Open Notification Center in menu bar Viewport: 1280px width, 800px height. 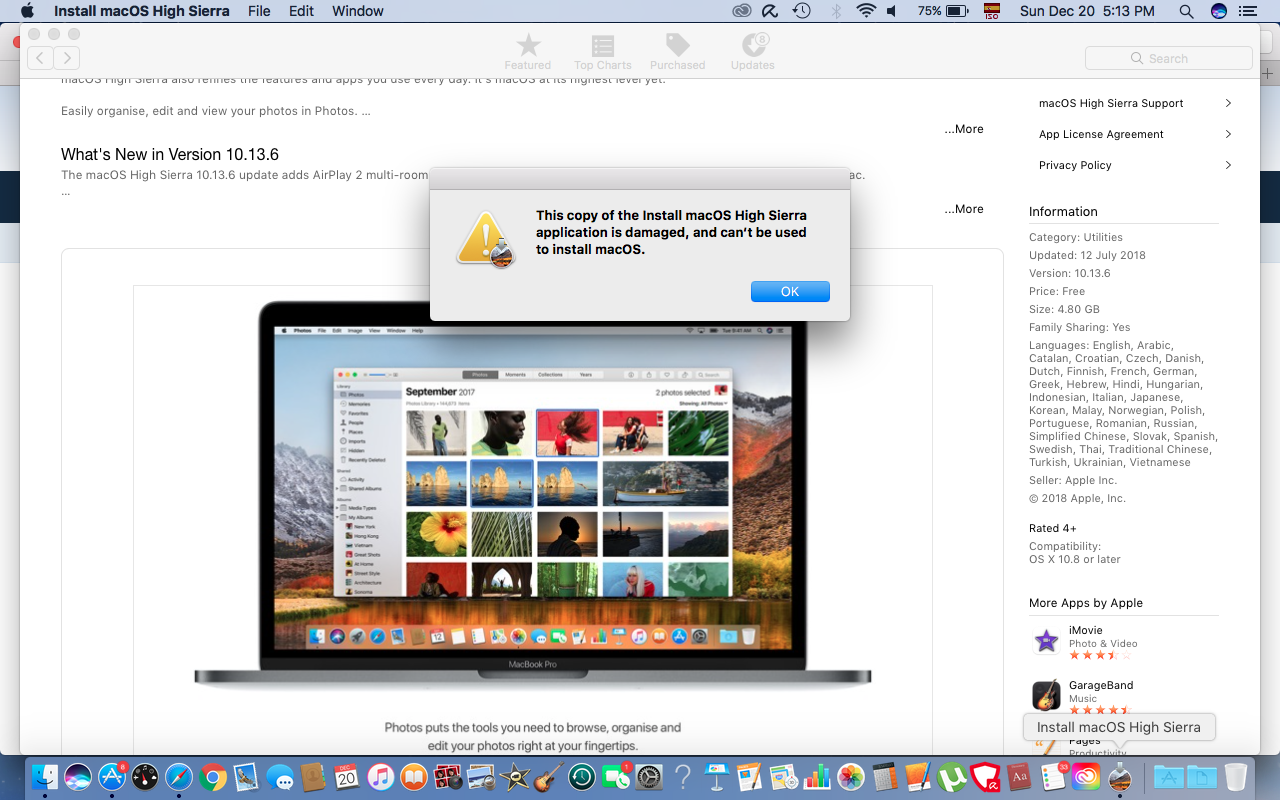click(1250, 11)
